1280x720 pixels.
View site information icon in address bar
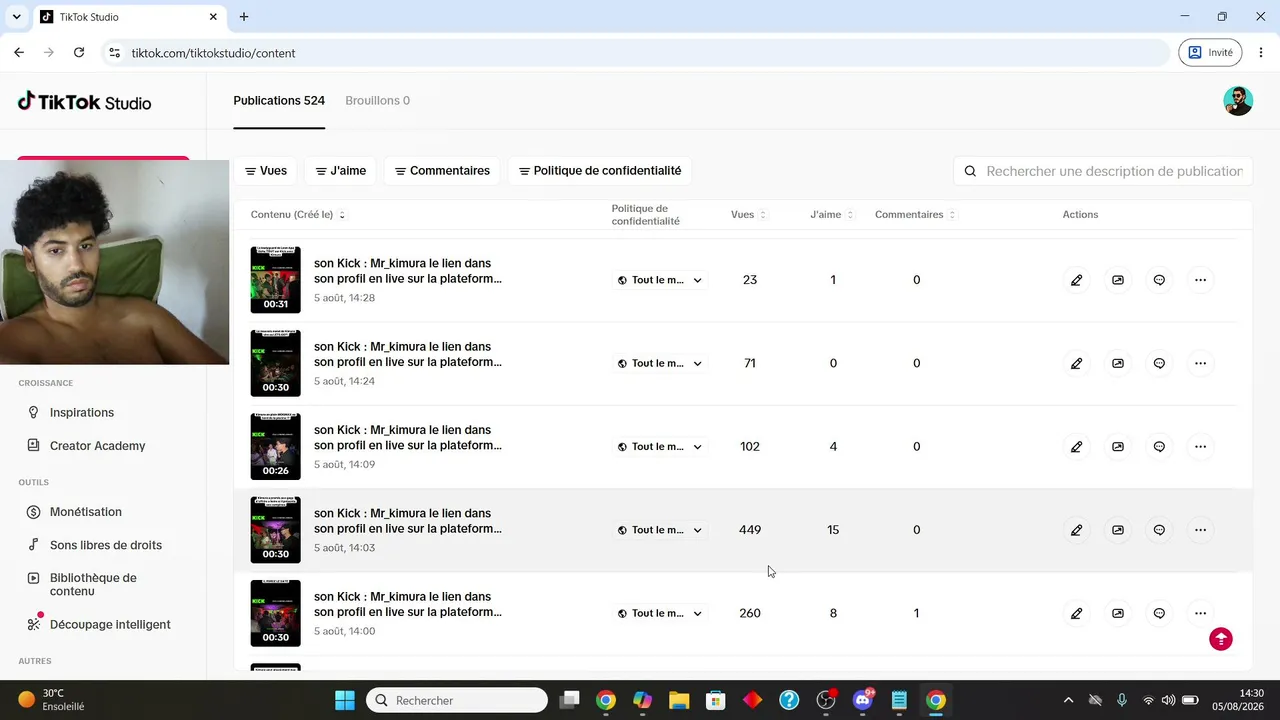[x=115, y=53]
